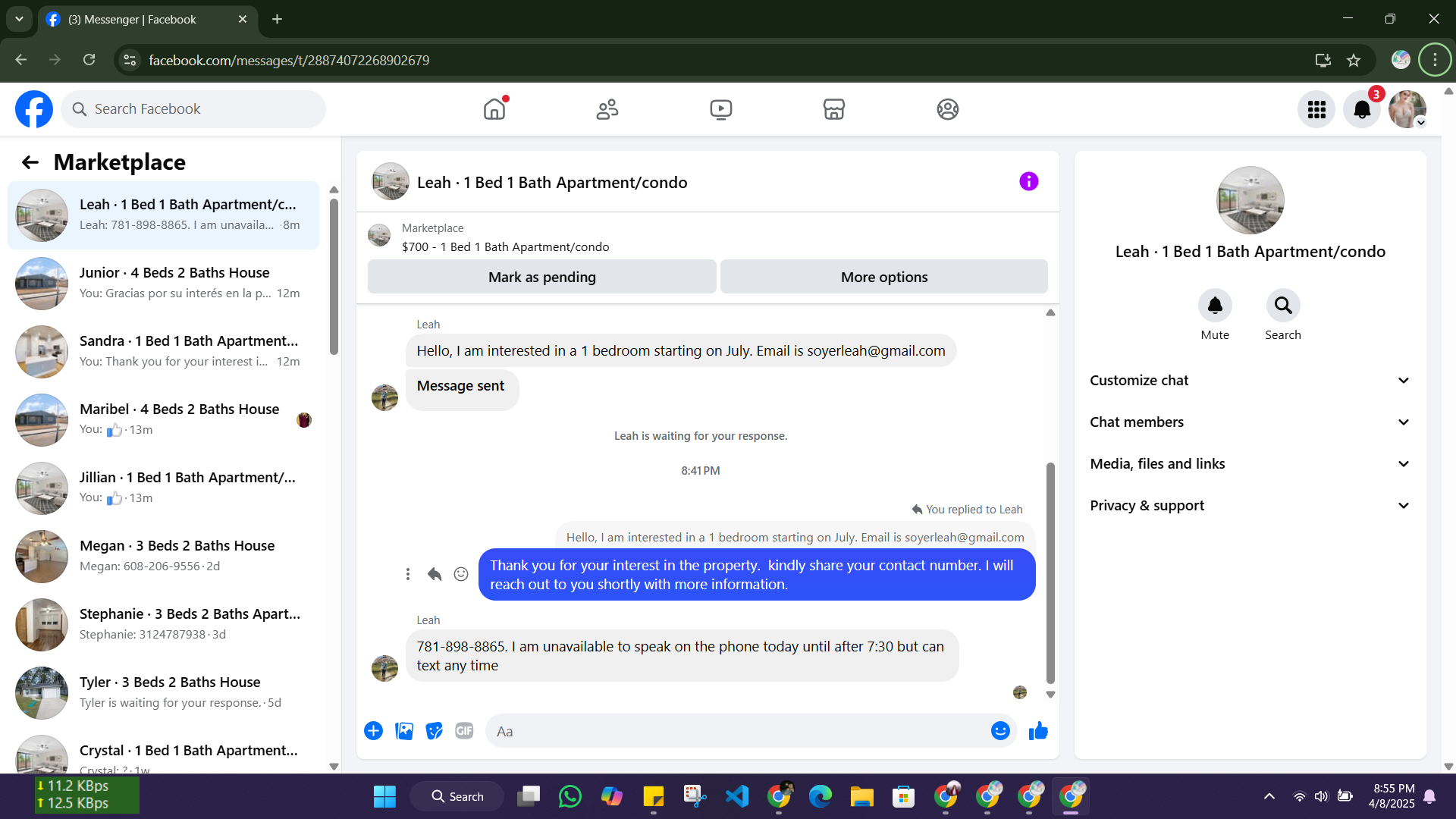
Task: Open more actions plus icon in composer
Action: pos(373,731)
